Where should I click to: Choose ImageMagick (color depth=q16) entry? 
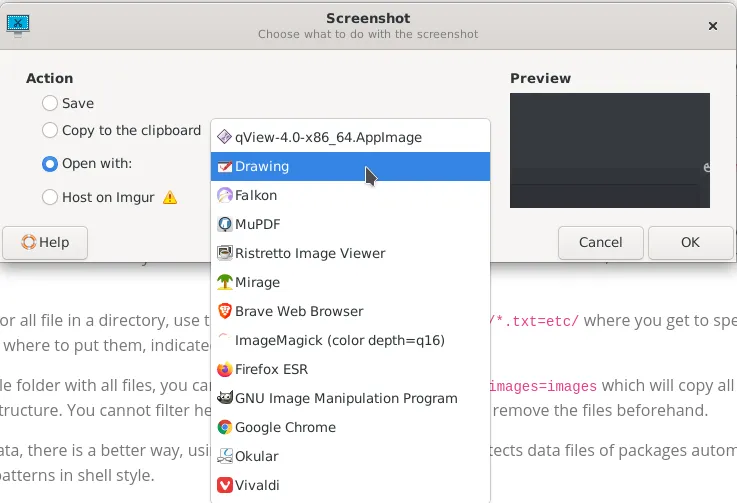350,340
